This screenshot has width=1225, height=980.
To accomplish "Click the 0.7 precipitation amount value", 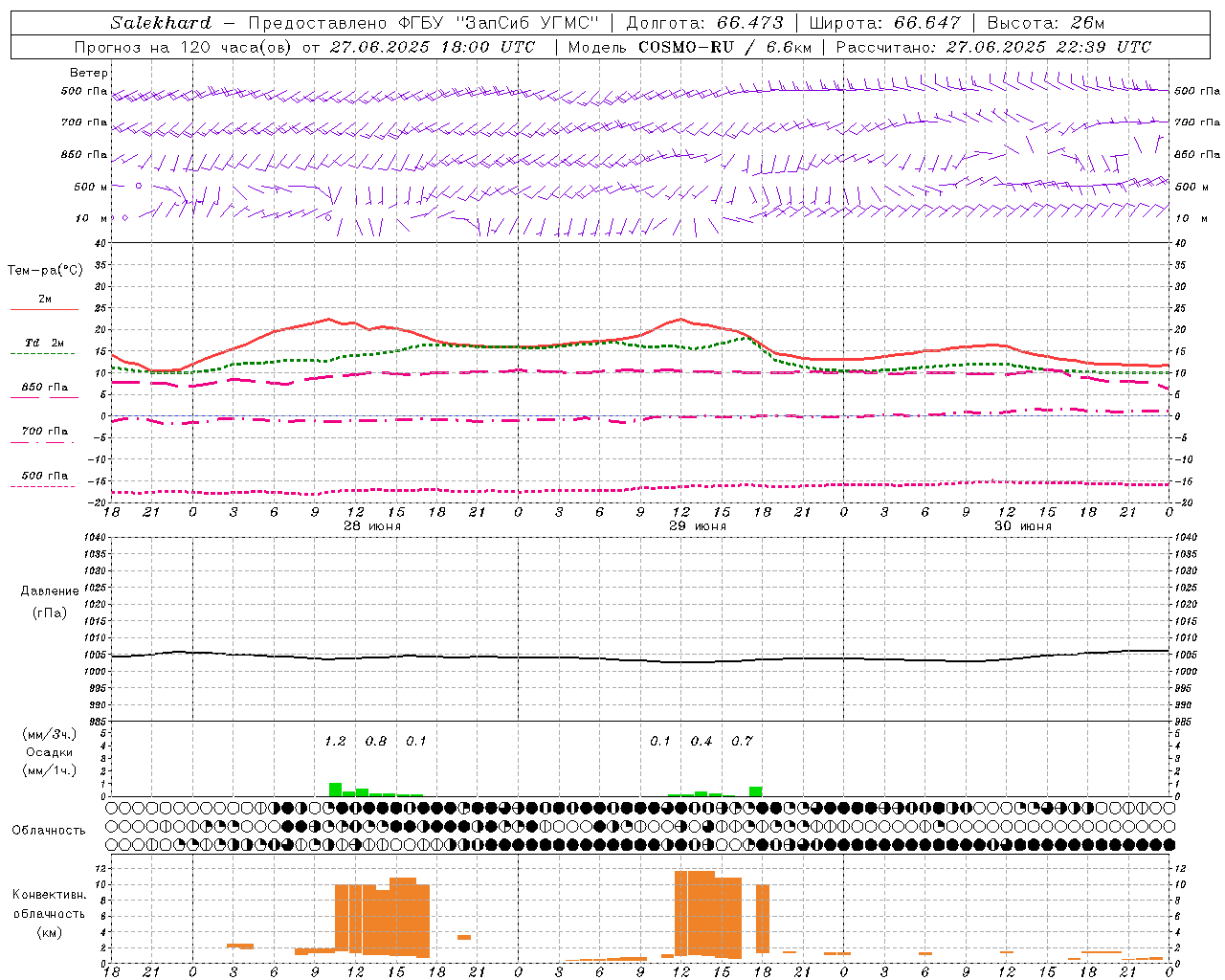I will coord(742,741).
